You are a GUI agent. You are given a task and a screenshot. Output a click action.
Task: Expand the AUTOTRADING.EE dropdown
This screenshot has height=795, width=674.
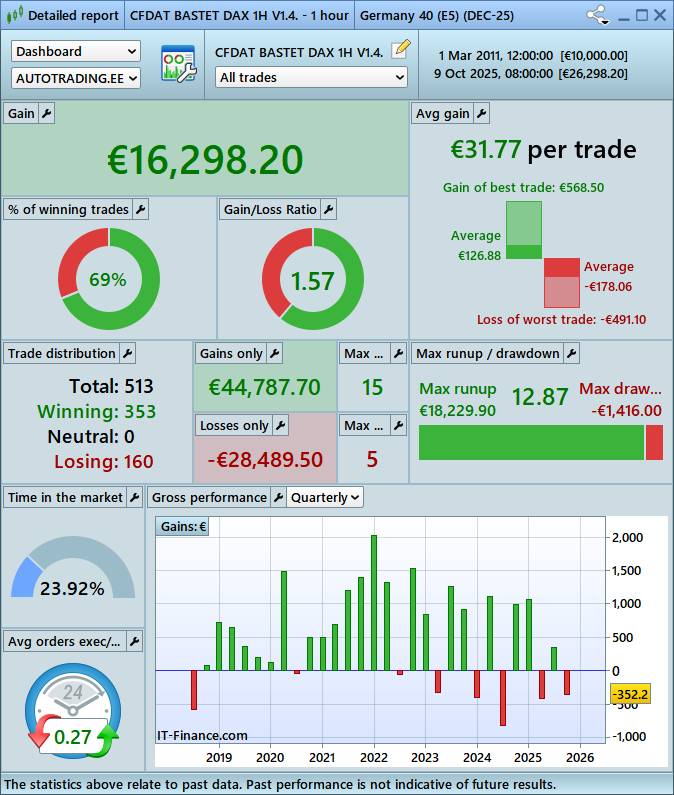[x=76, y=77]
